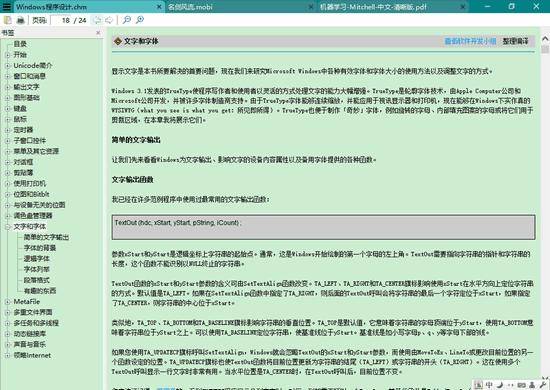Select 位图和Bitblt chapter
Viewport: 550px width, 390px height.
tap(32, 194)
